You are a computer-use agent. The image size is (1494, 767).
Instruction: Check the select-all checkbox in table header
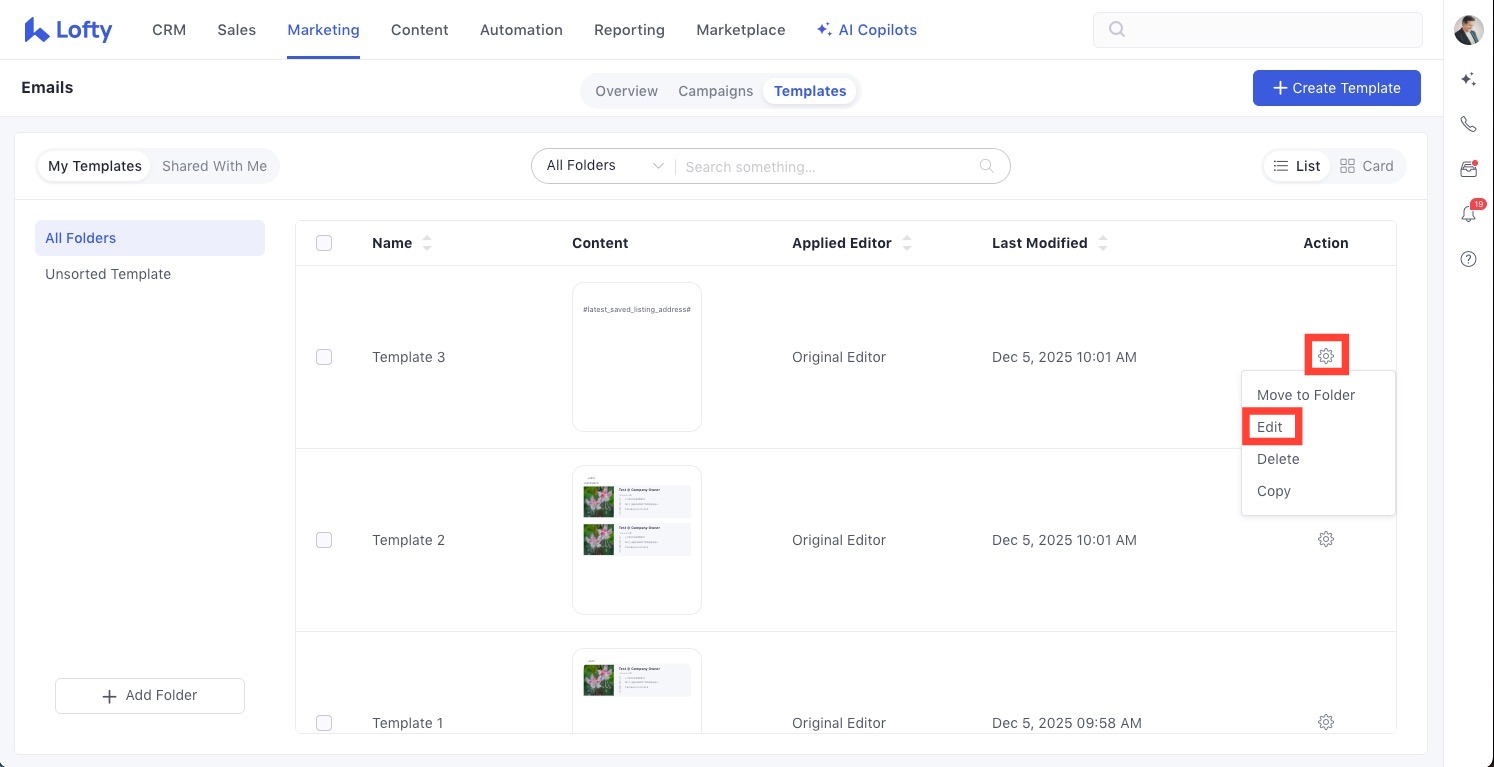point(324,243)
